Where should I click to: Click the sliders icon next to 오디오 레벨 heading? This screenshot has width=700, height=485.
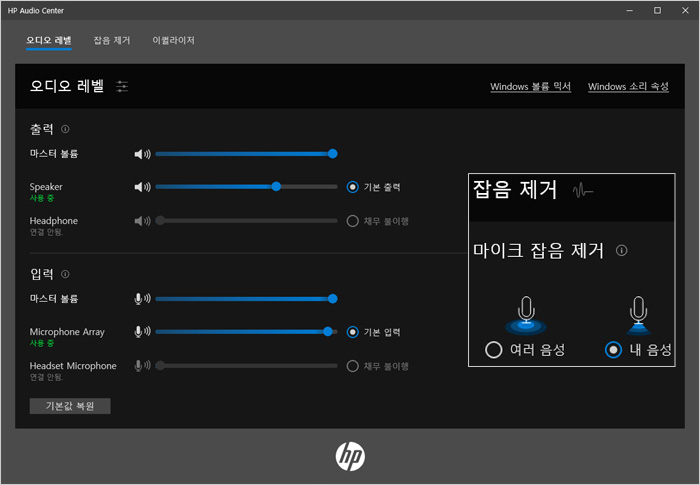pos(122,86)
